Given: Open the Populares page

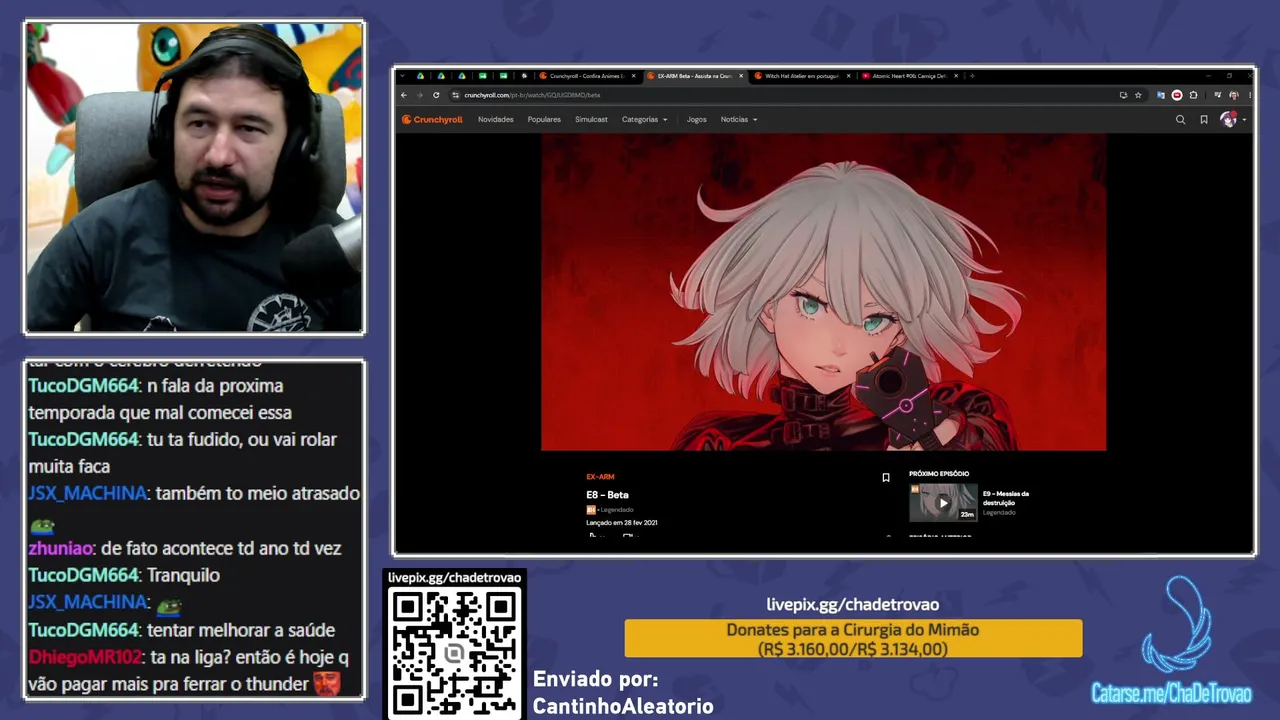Looking at the screenshot, I should point(544,120).
